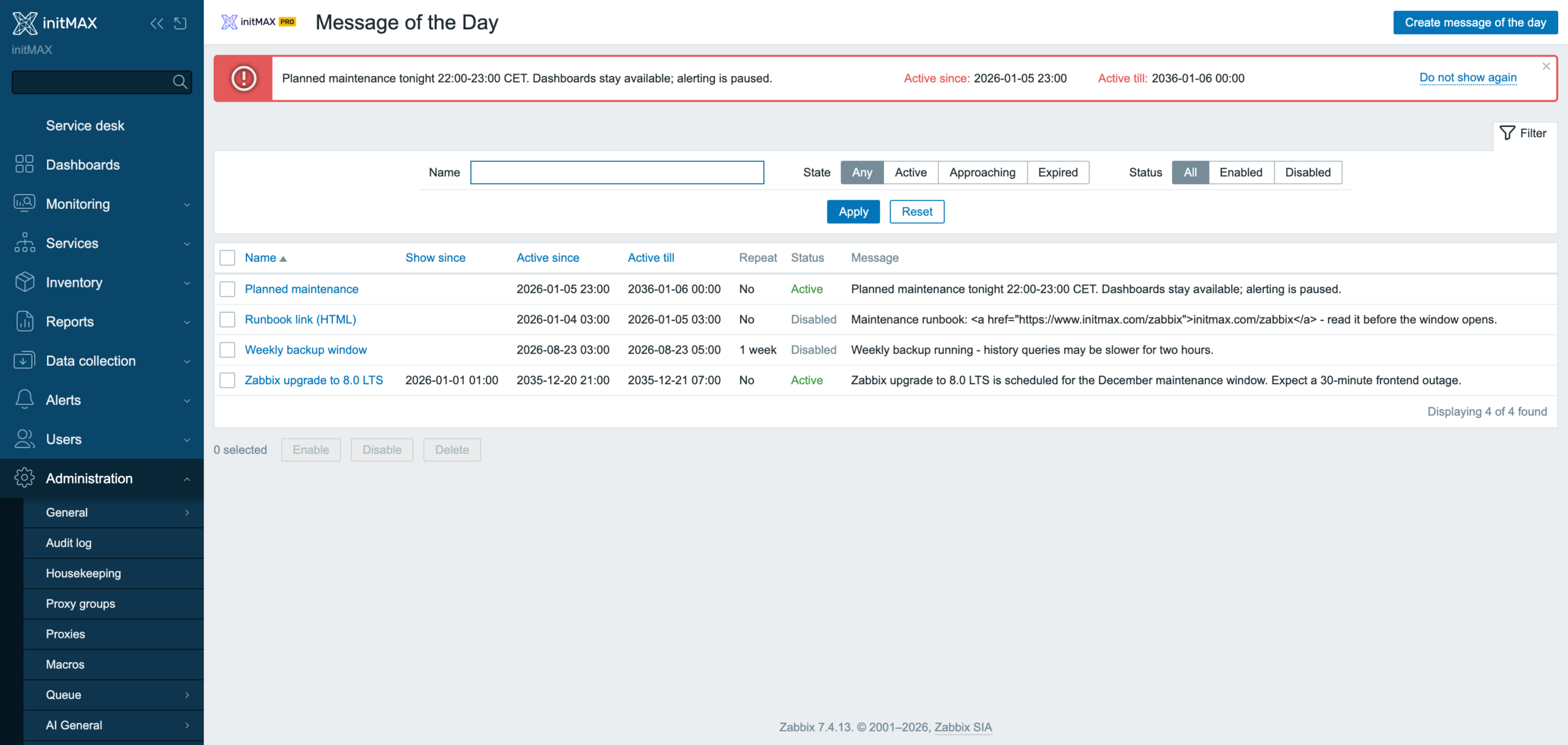Click the Apply filter button
Screen dimensions: 1568x745
[853, 212]
